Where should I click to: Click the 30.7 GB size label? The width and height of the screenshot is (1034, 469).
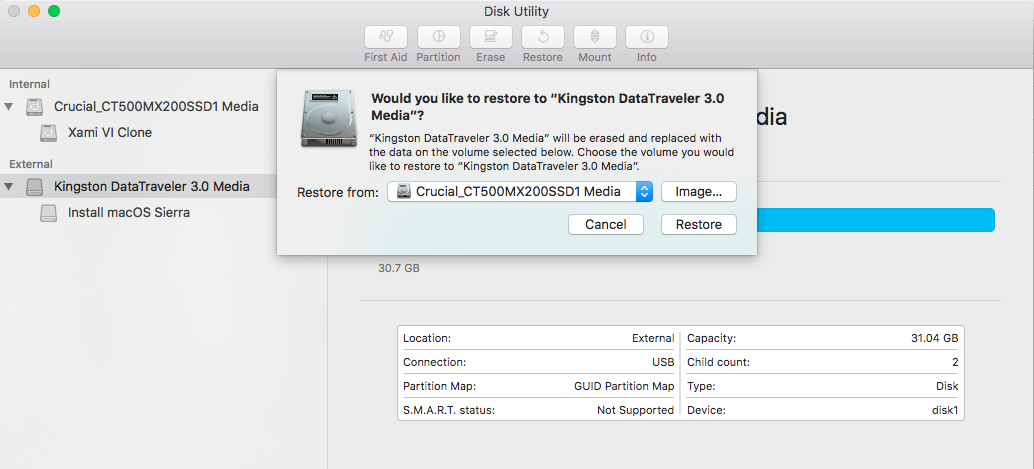[399, 268]
